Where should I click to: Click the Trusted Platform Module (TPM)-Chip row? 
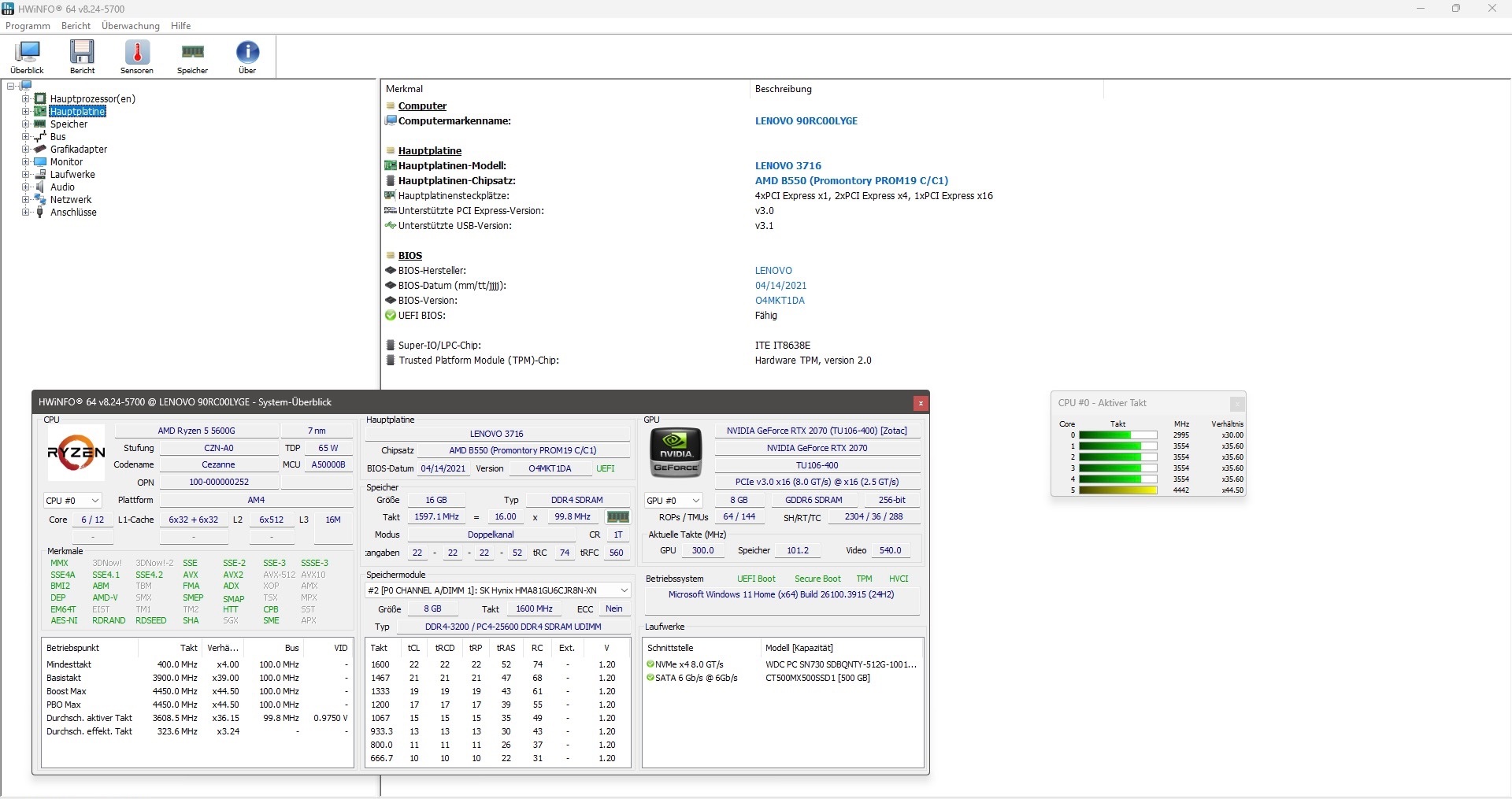coord(630,361)
